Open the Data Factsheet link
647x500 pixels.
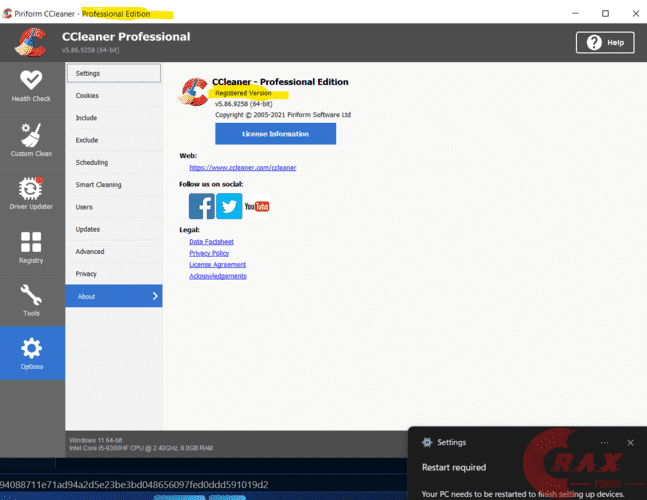point(211,242)
